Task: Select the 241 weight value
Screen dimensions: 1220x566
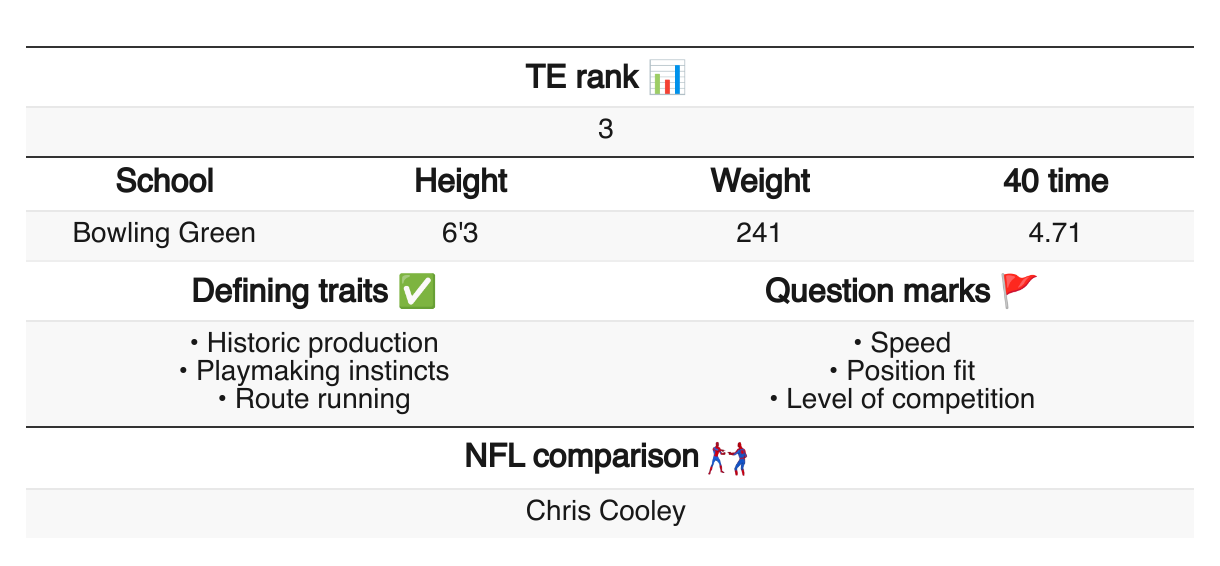Action: [x=759, y=234]
